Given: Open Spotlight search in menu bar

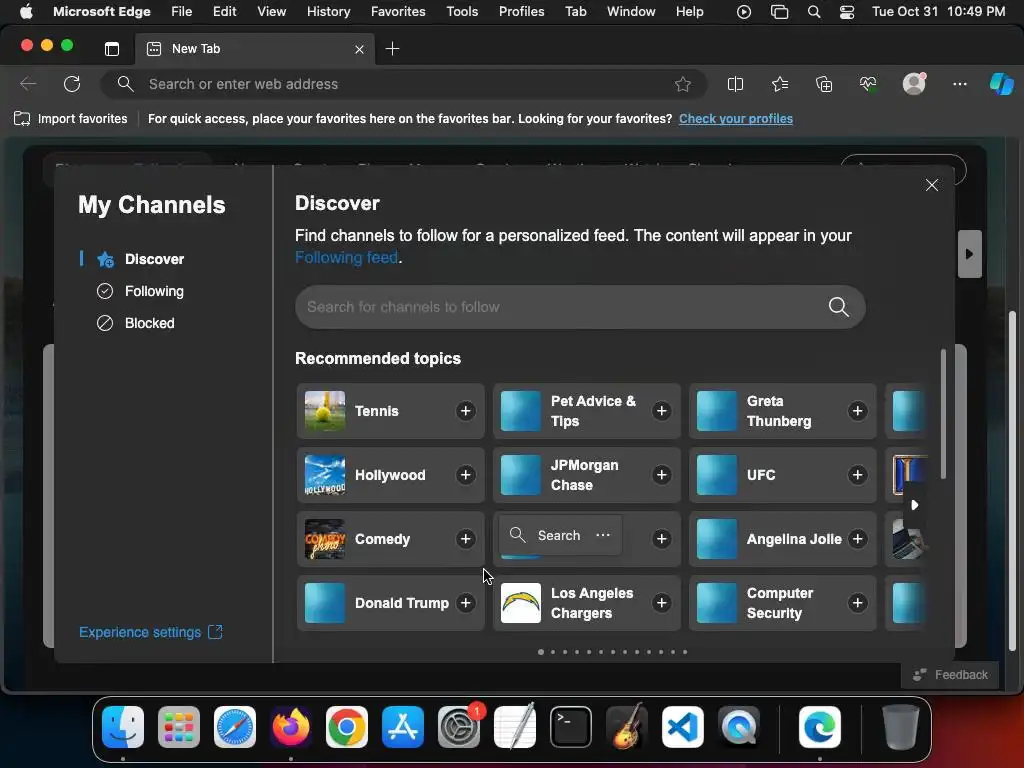Looking at the screenshot, I should (x=814, y=12).
